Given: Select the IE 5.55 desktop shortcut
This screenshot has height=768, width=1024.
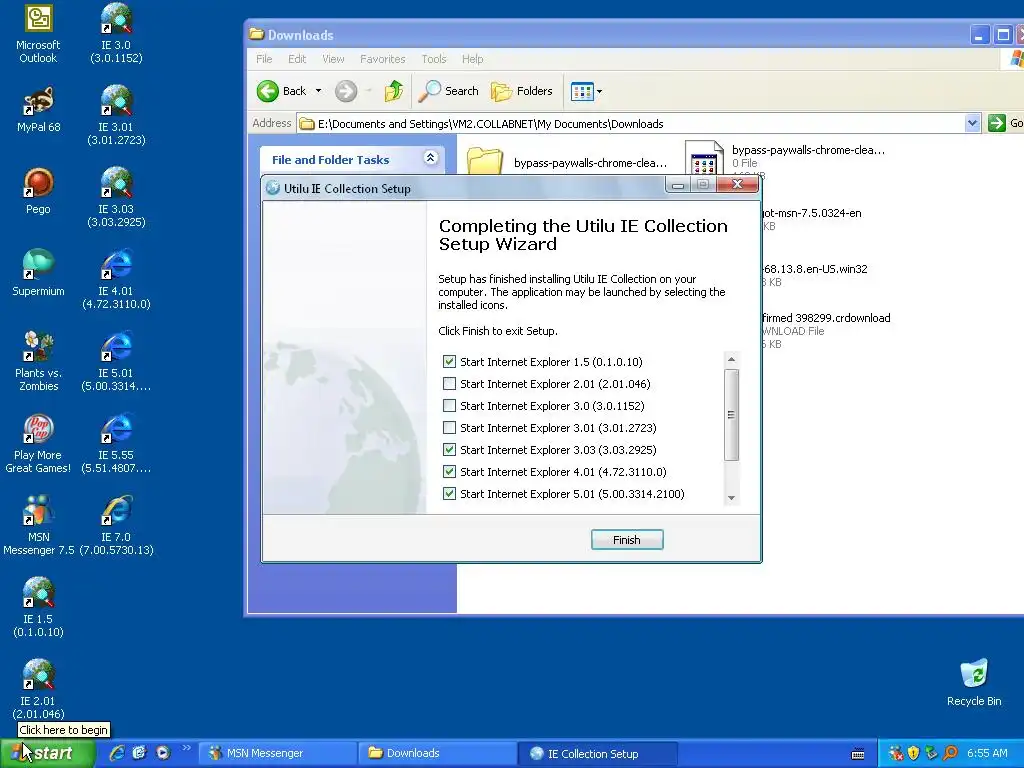Looking at the screenshot, I should 116,443.
